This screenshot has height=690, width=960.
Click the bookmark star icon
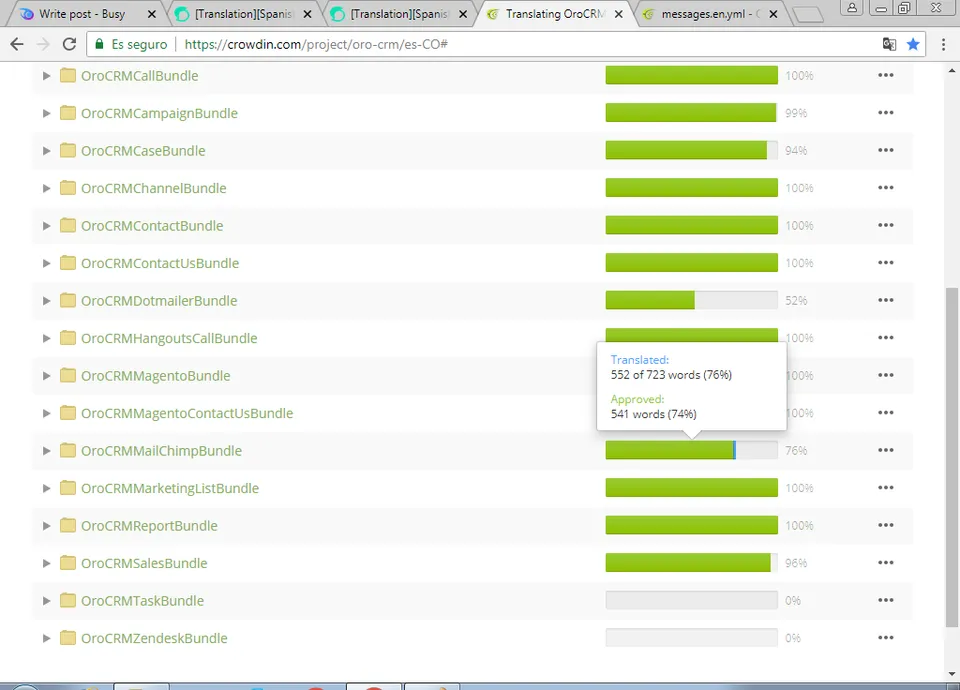tap(913, 44)
